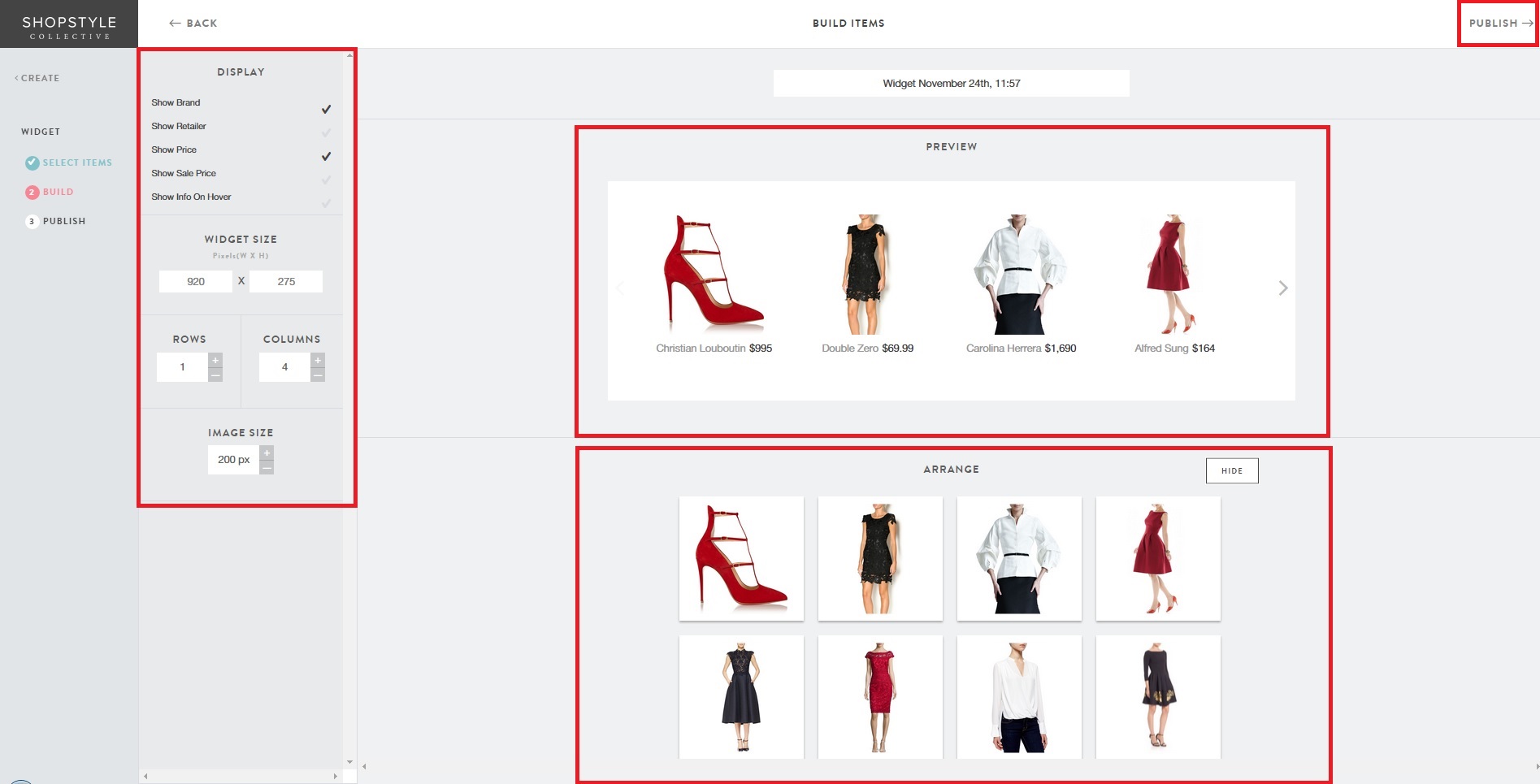Increase image size with plus icon
Screen dimensions: 1540x784
pos(267,453)
